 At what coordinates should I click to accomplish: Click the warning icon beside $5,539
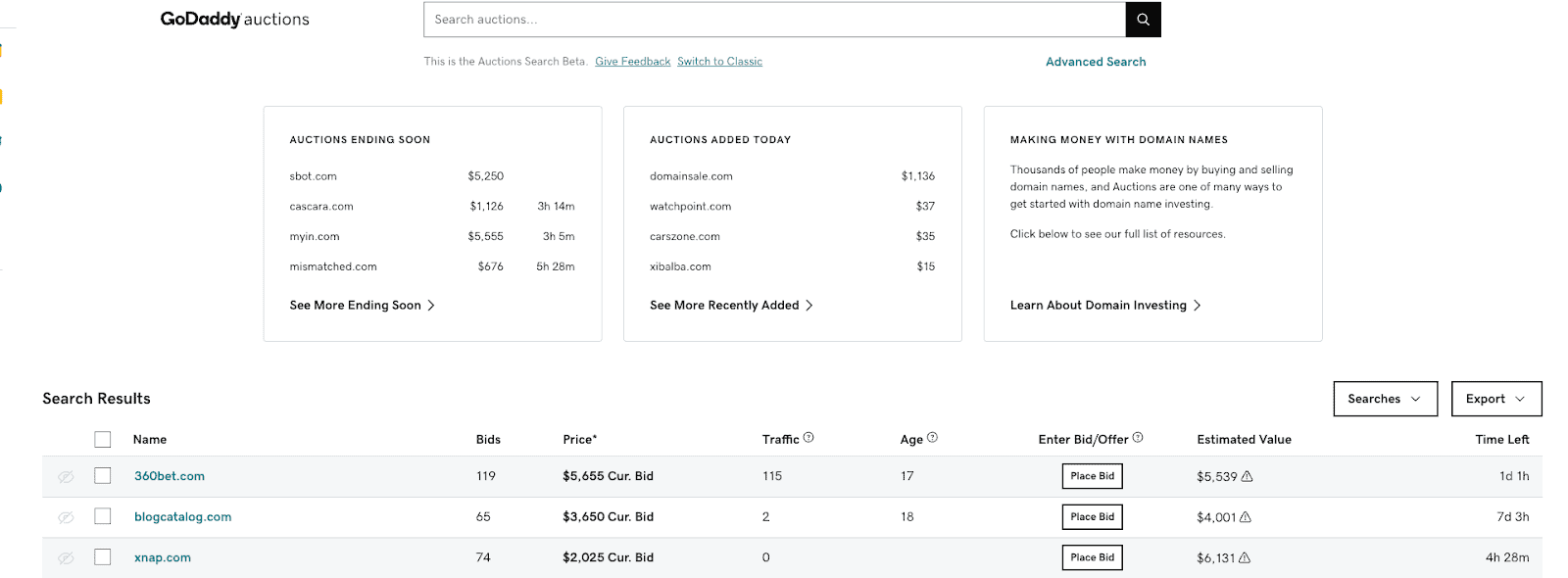pos(1248,476)
